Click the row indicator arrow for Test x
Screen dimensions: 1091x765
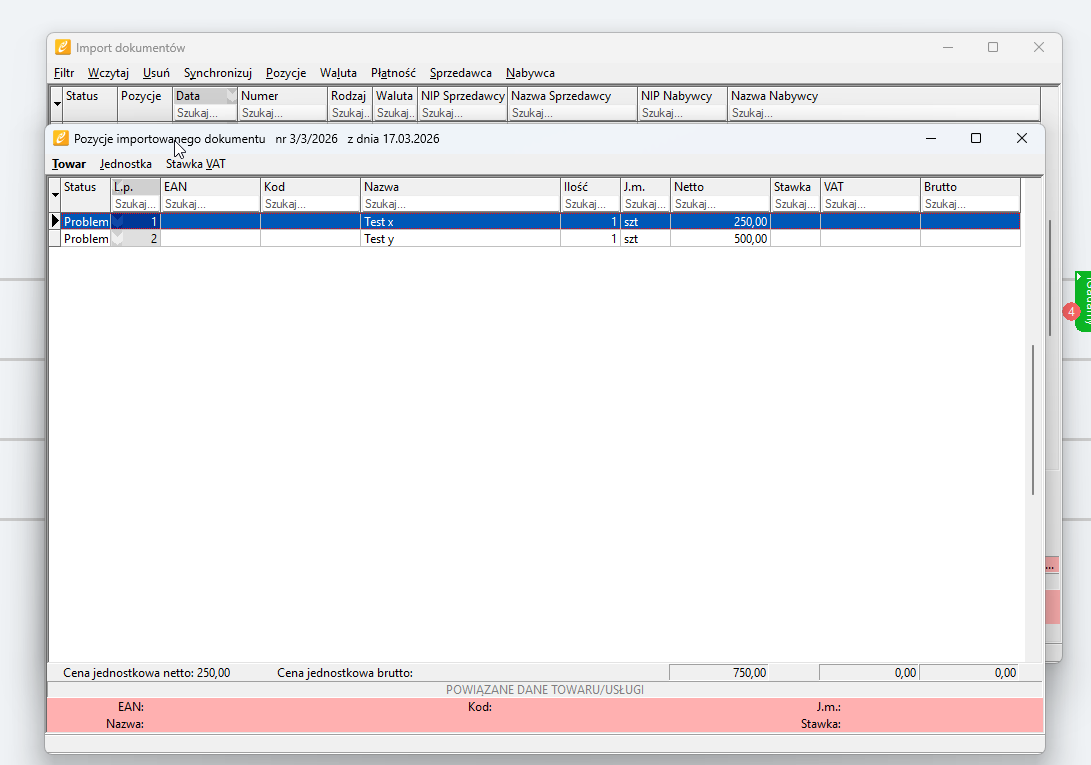click(x=55, y=221)
